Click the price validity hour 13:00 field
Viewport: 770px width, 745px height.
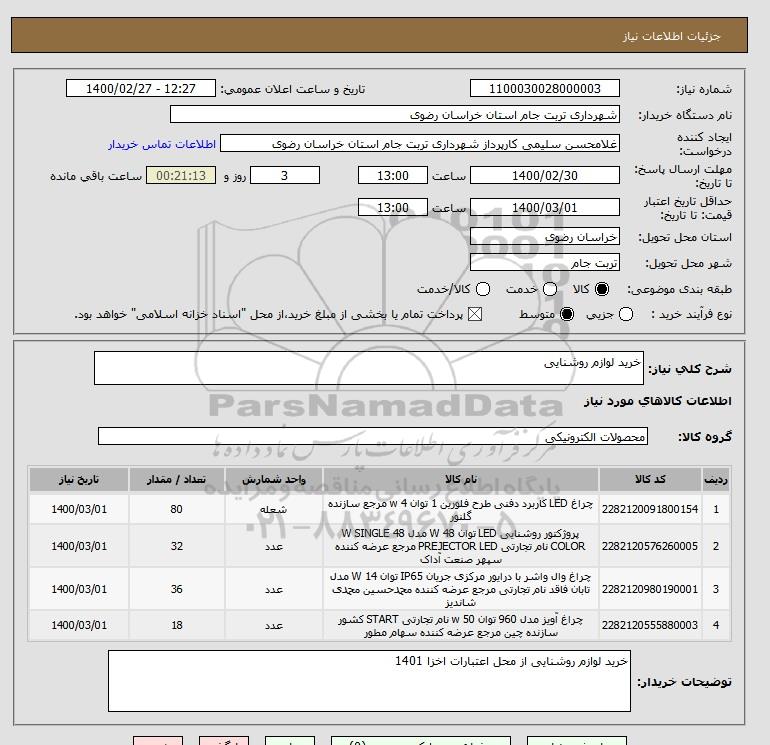tap(393, 208)
